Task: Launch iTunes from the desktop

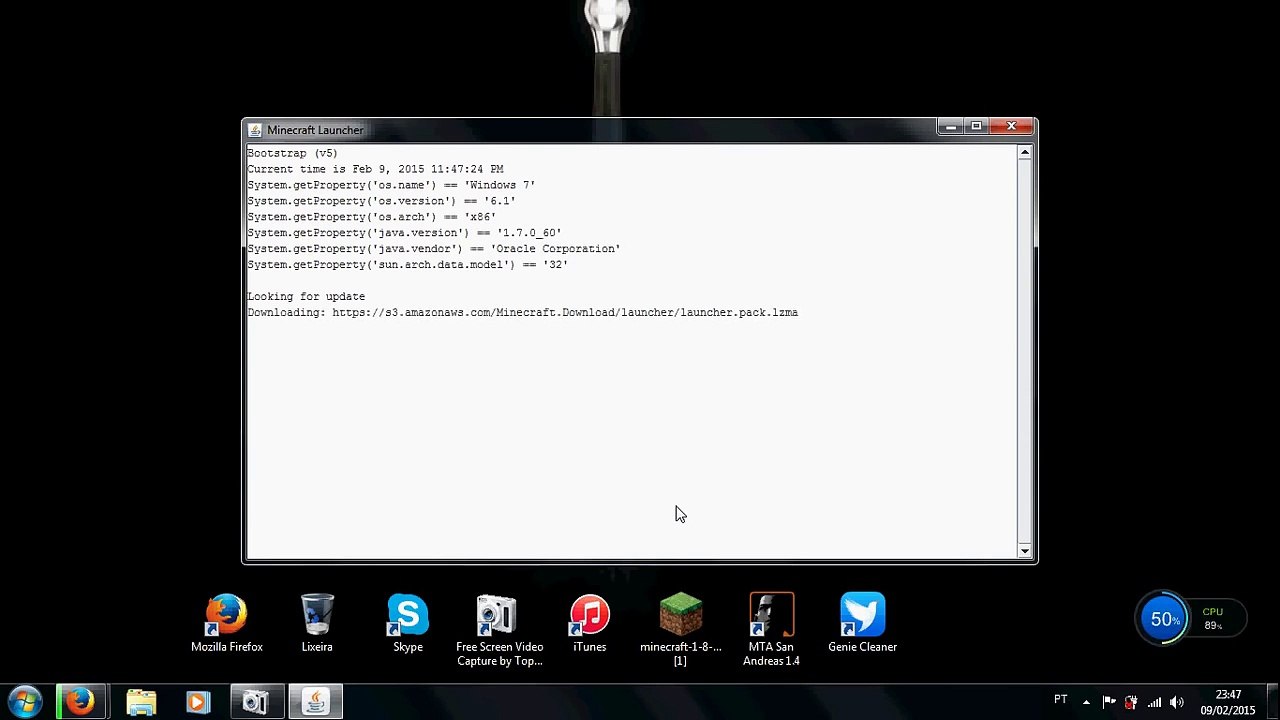Action: click(x=590, y=623)
